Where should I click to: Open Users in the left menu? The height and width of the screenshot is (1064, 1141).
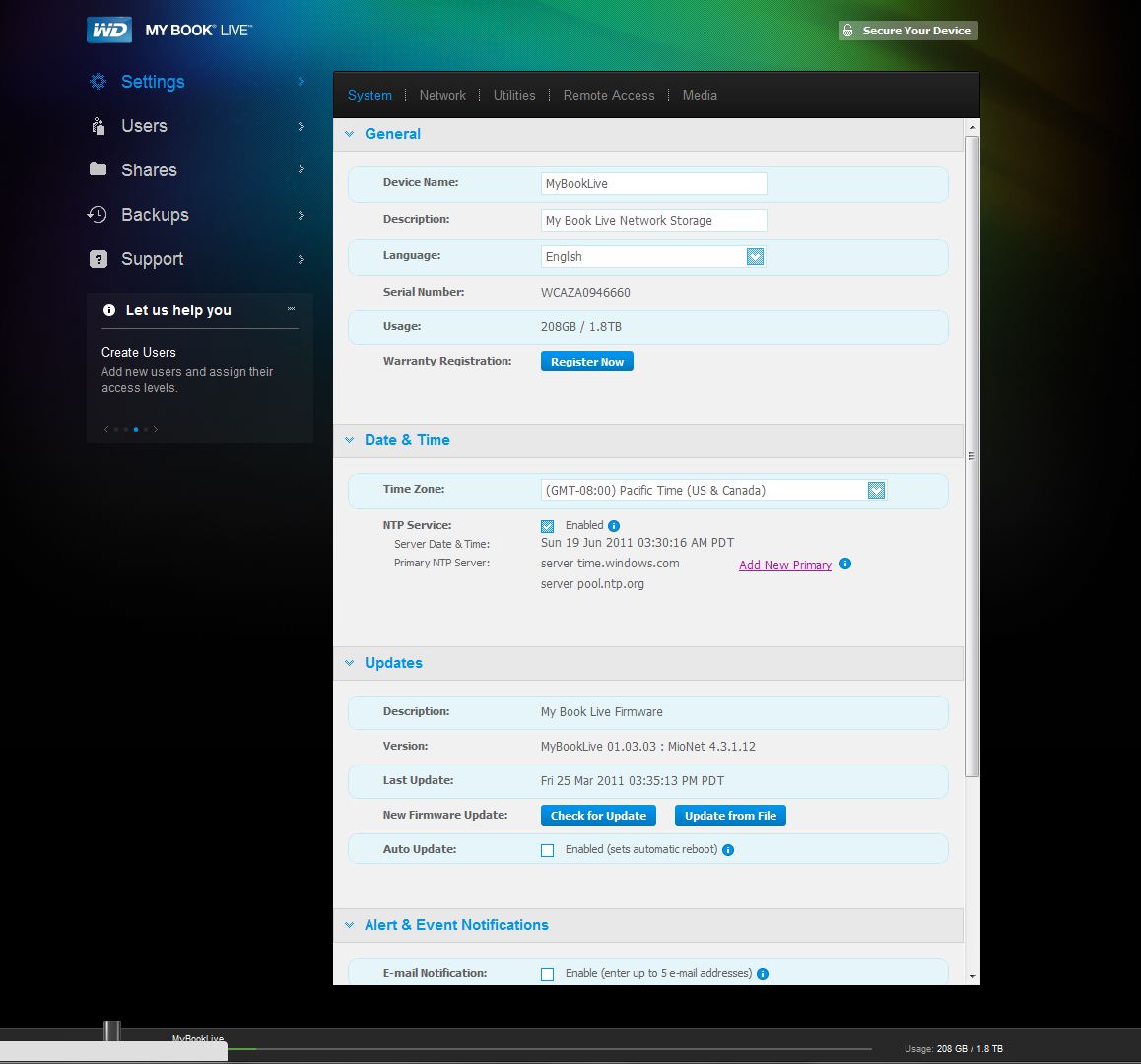[x=144, y=126]
